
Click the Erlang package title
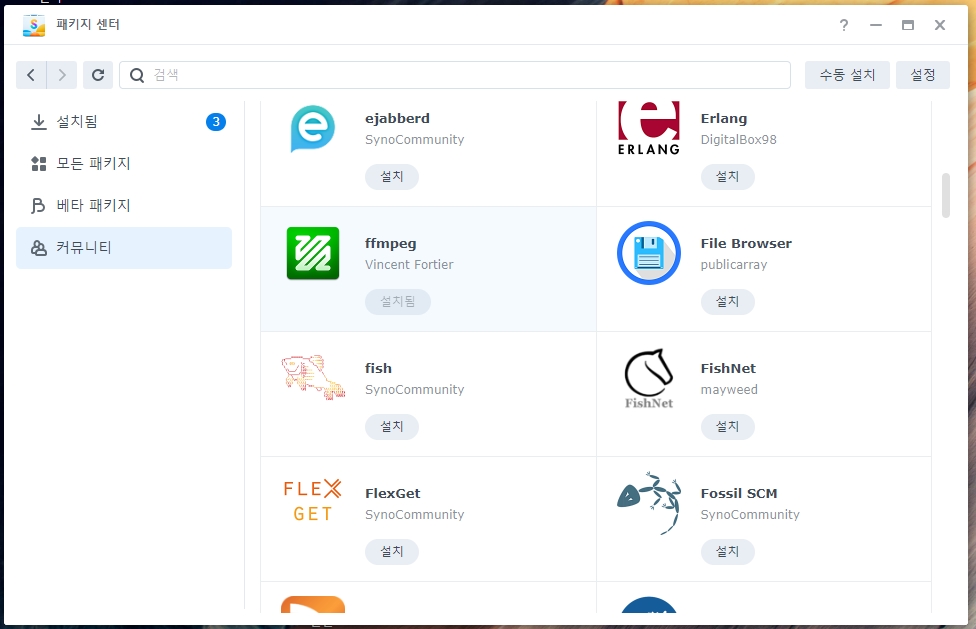pos(724,118)
